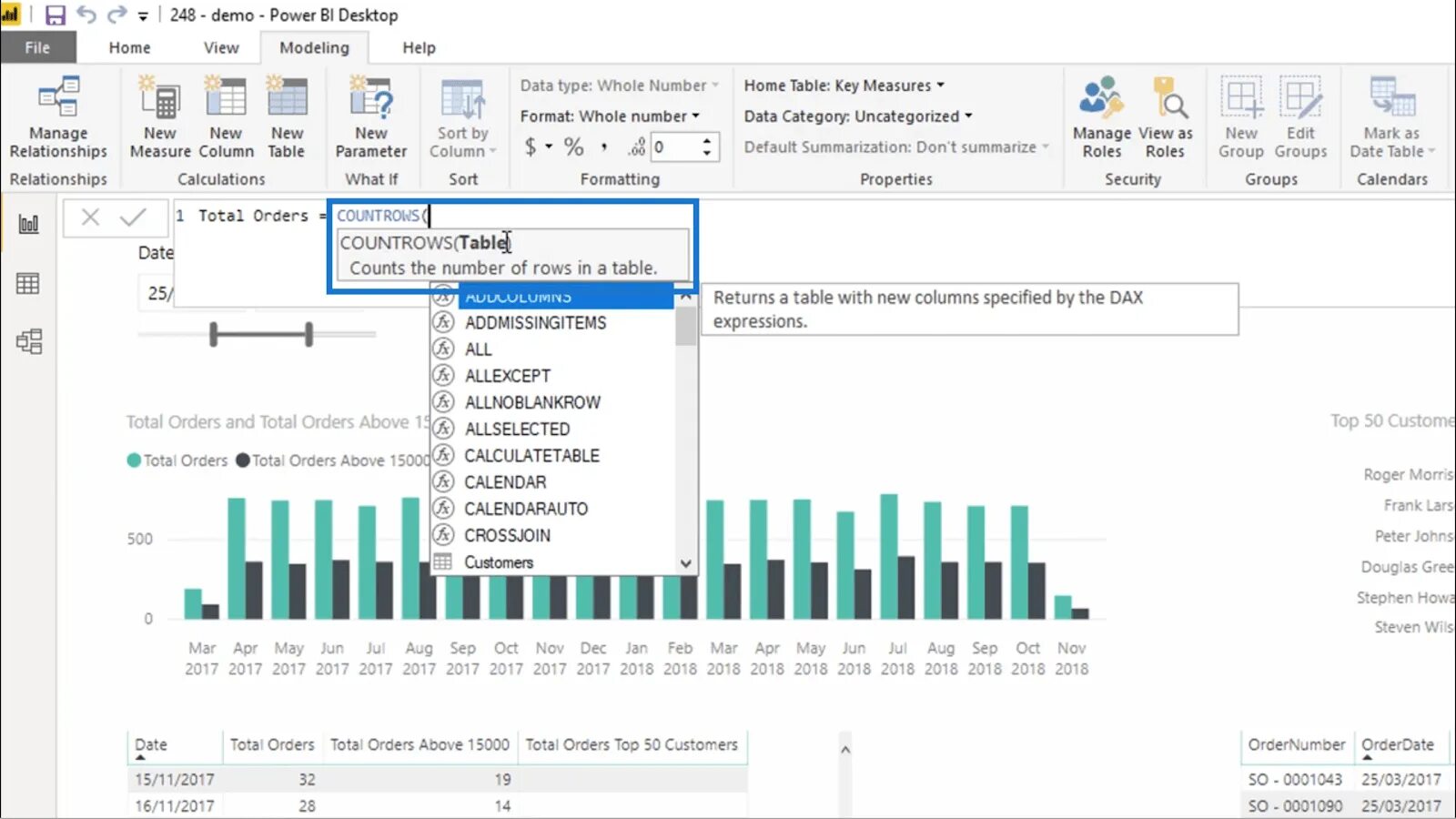
Task: Click the autocomplete scrollbar thumb
Action: coord(686,326)
